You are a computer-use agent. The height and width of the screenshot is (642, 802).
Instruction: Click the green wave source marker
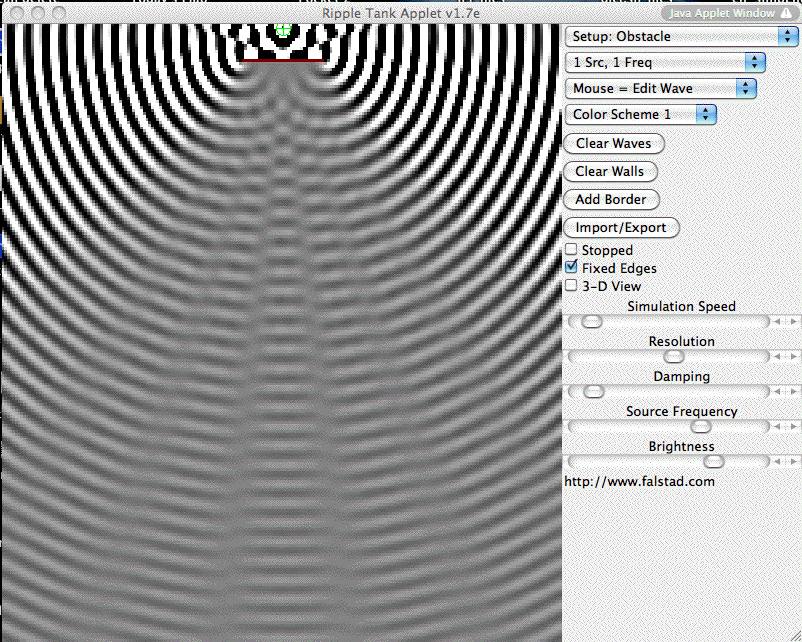(283, 30)
